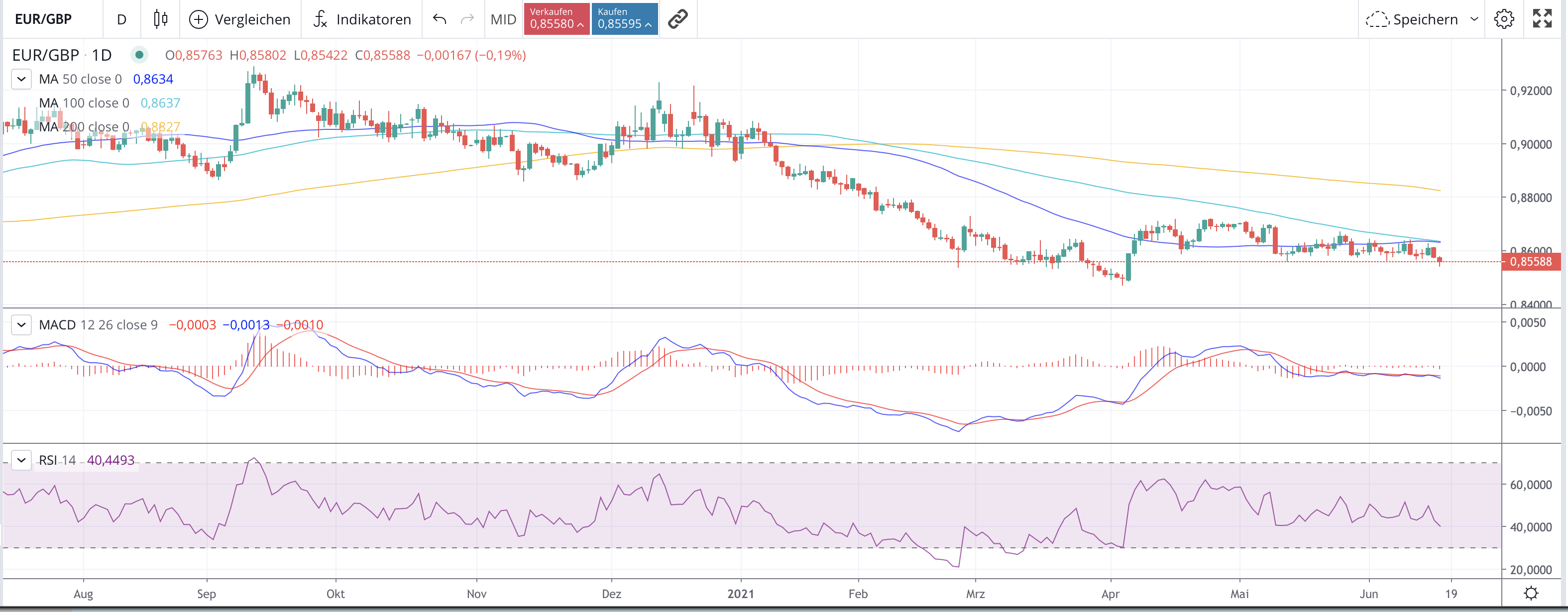Change the D timeframe interval
1568x612 pixels.
click(x=122, y=19)
